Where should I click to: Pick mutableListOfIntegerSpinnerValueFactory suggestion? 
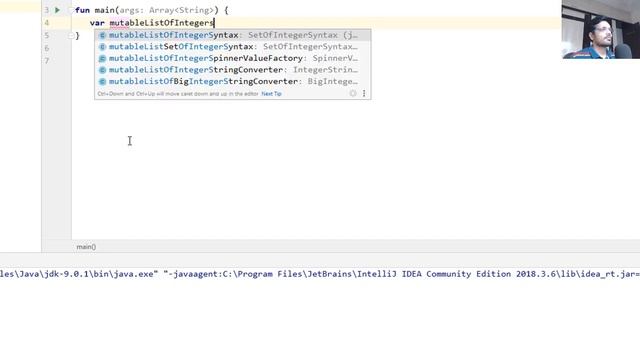(x=233, y=58)
